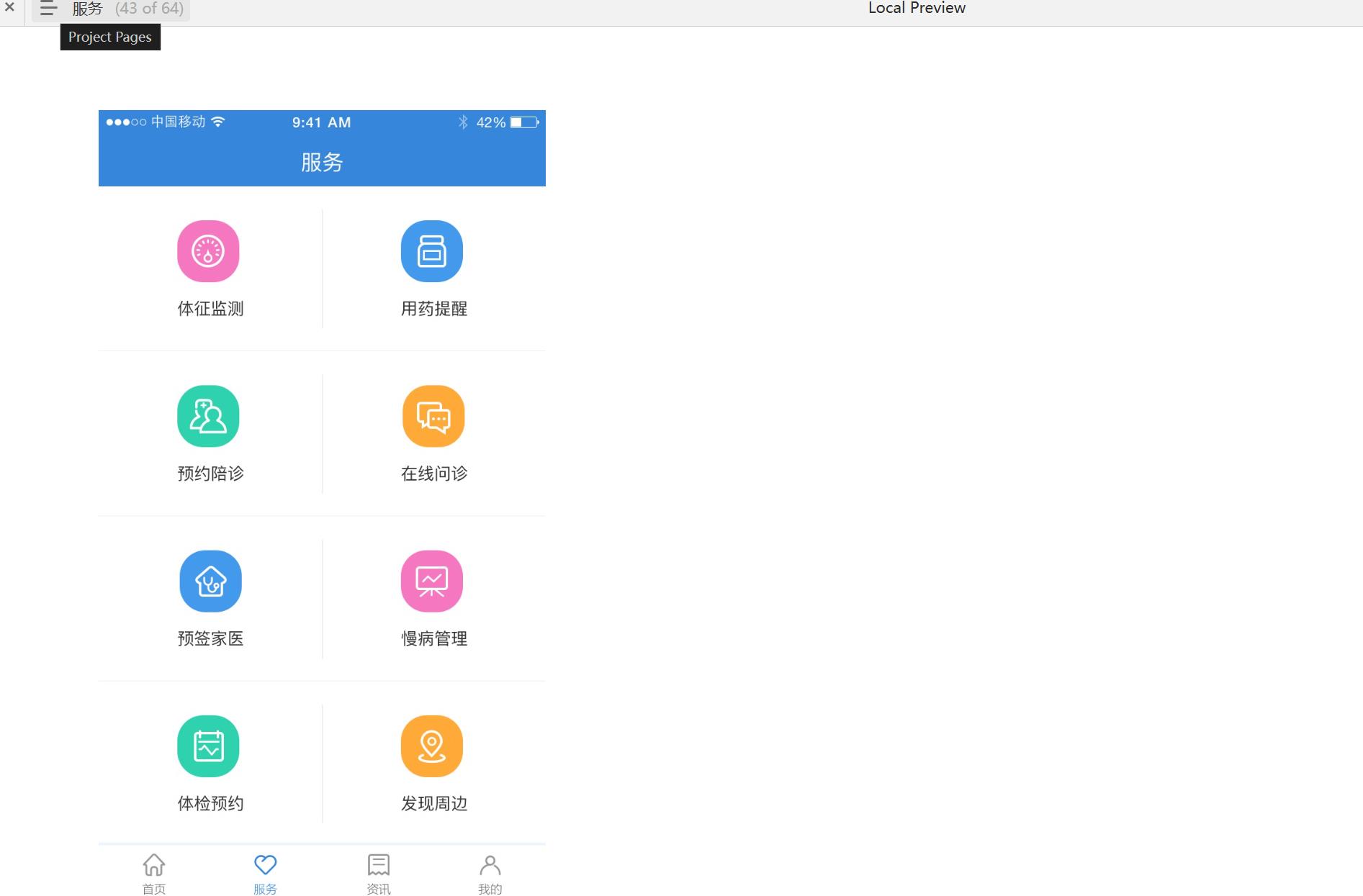
Task: Click the 用药提醒 label
Action: [x=434, y=309]
